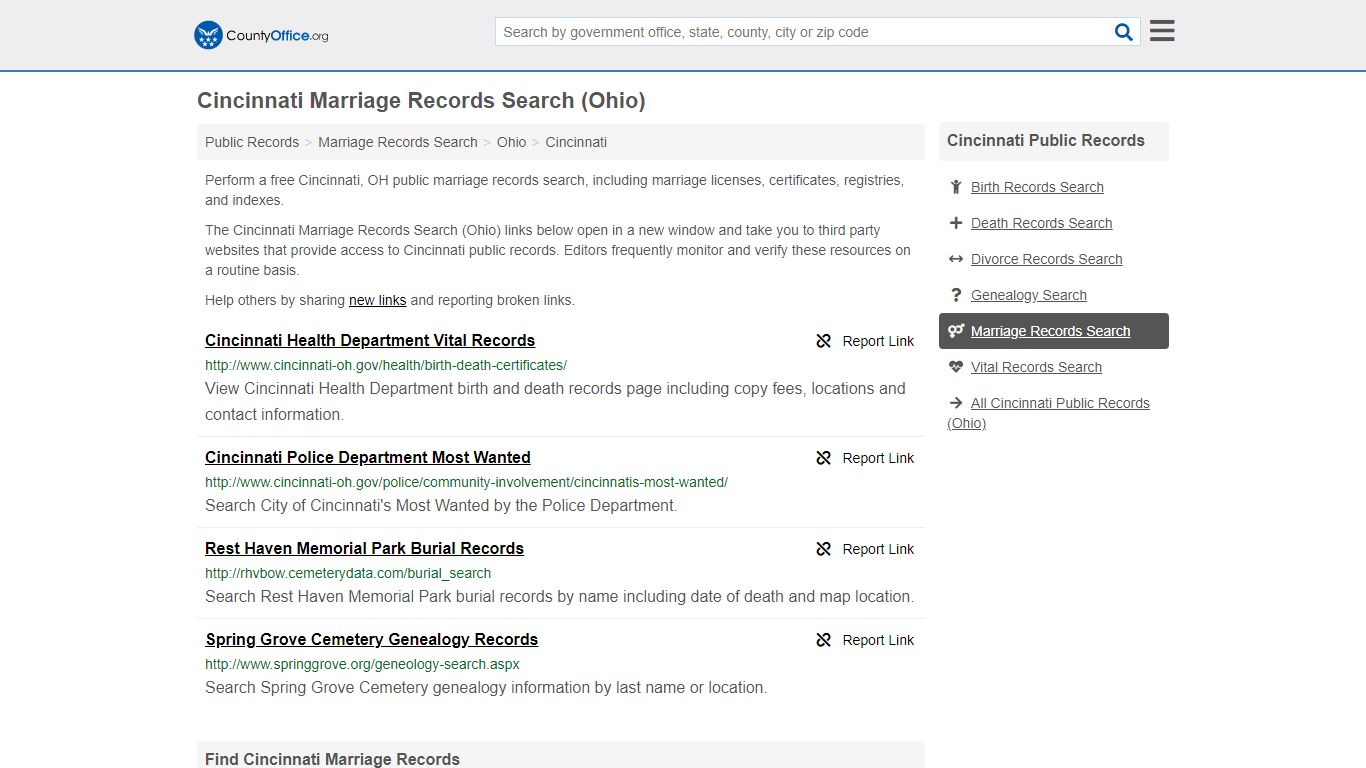The width and height of the screenshot is (1366, 768).
Task: Open Rest Haven Memorial Park Burial Records
Action: [364, 548]
